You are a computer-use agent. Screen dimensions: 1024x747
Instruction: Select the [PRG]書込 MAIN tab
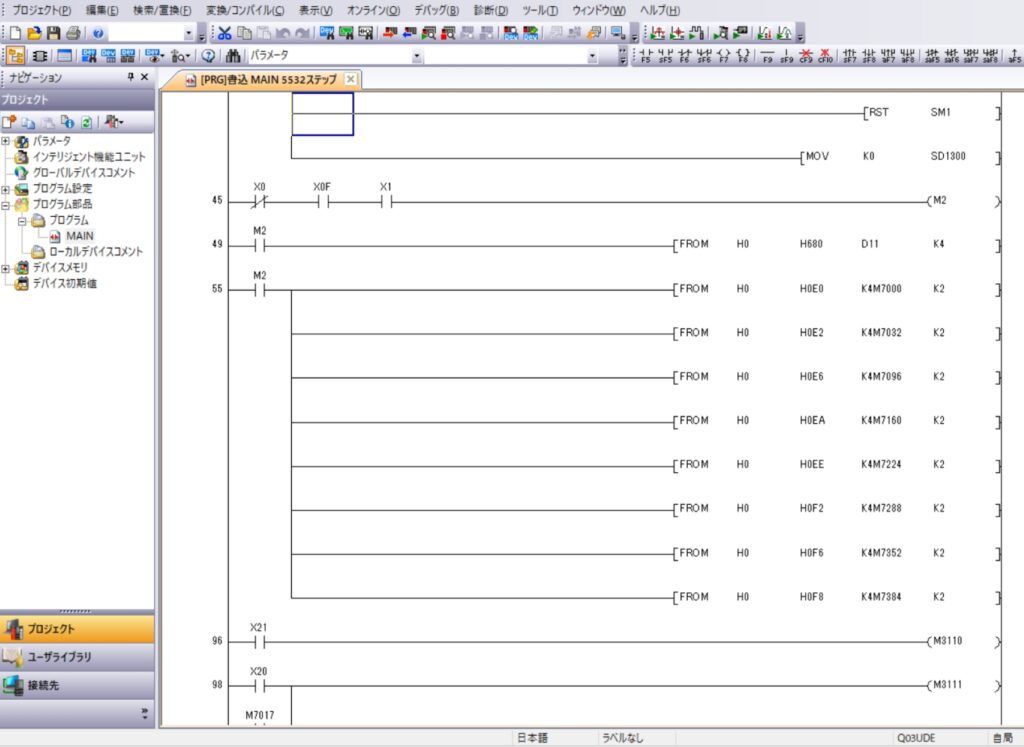(x=267, y=80)
